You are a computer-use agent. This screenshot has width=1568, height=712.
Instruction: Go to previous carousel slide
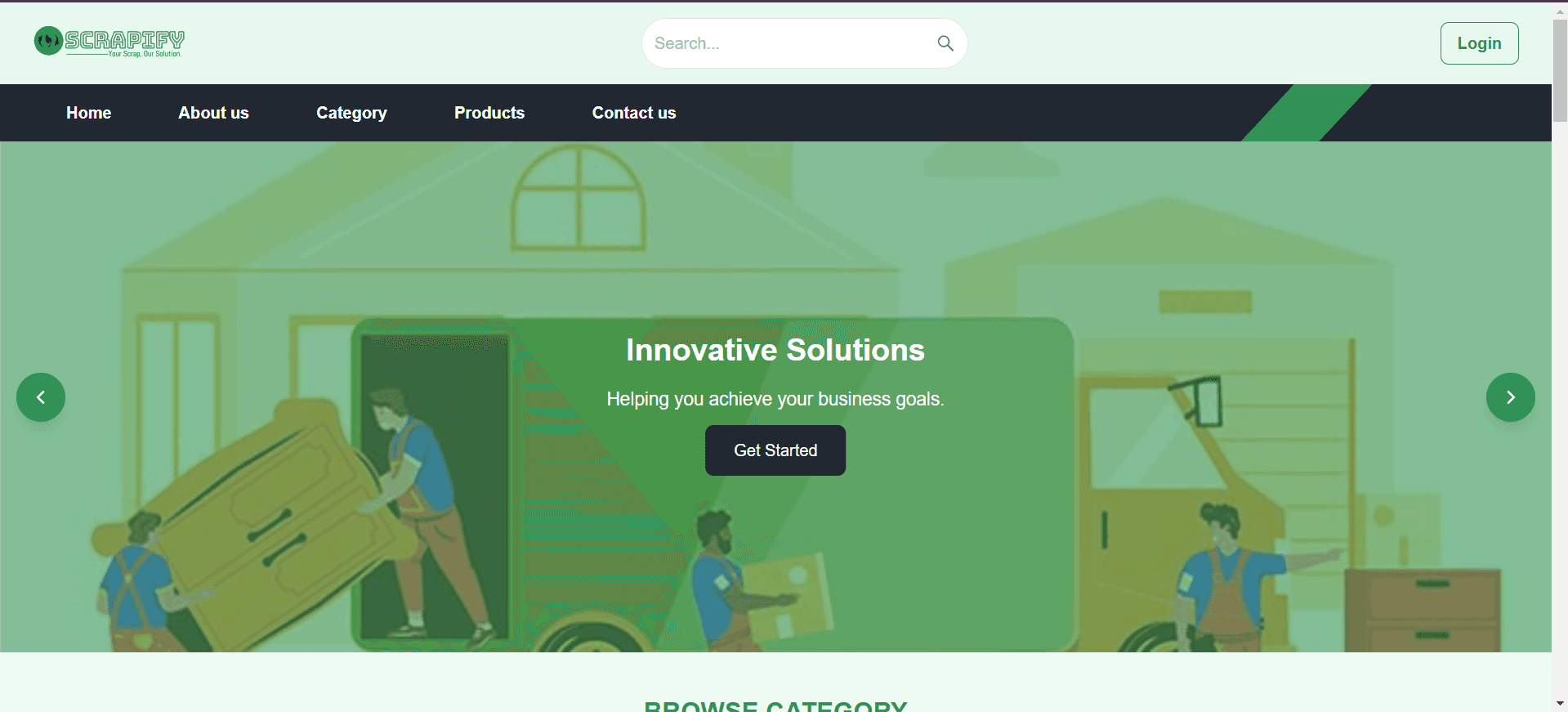click(41, 397)
